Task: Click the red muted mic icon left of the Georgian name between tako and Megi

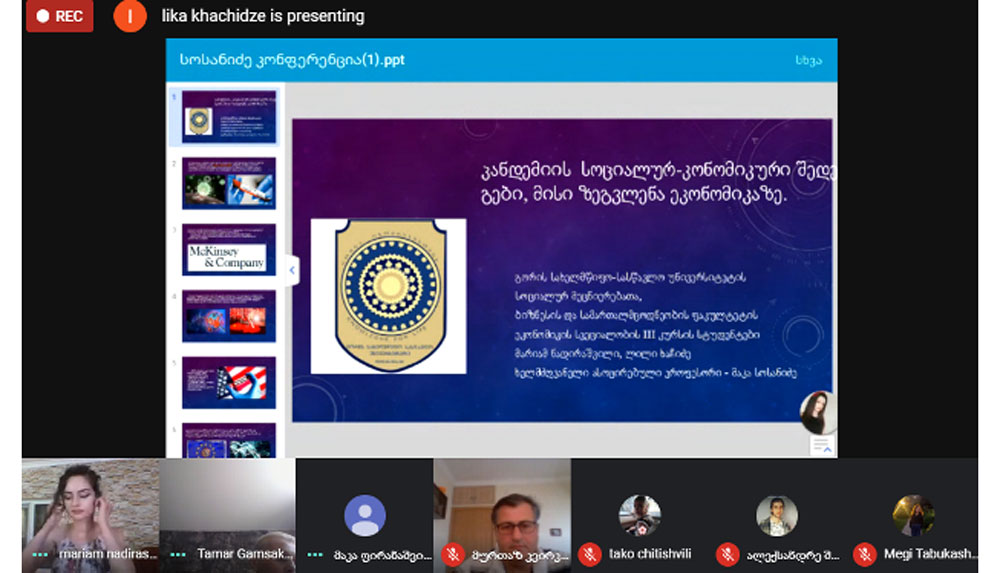Action: coord(727,553)
